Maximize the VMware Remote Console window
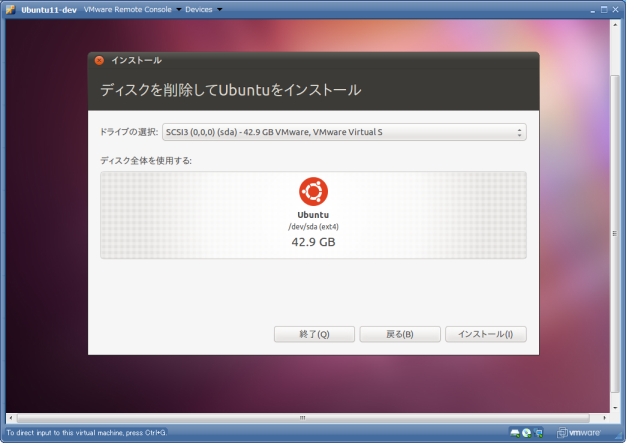 [604, 10]
